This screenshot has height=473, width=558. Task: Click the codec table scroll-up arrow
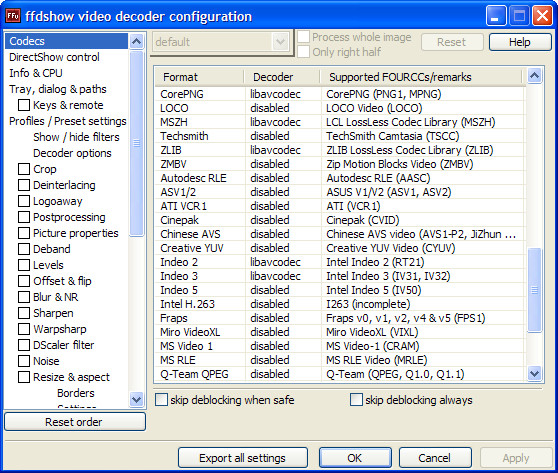click(535, 75)
